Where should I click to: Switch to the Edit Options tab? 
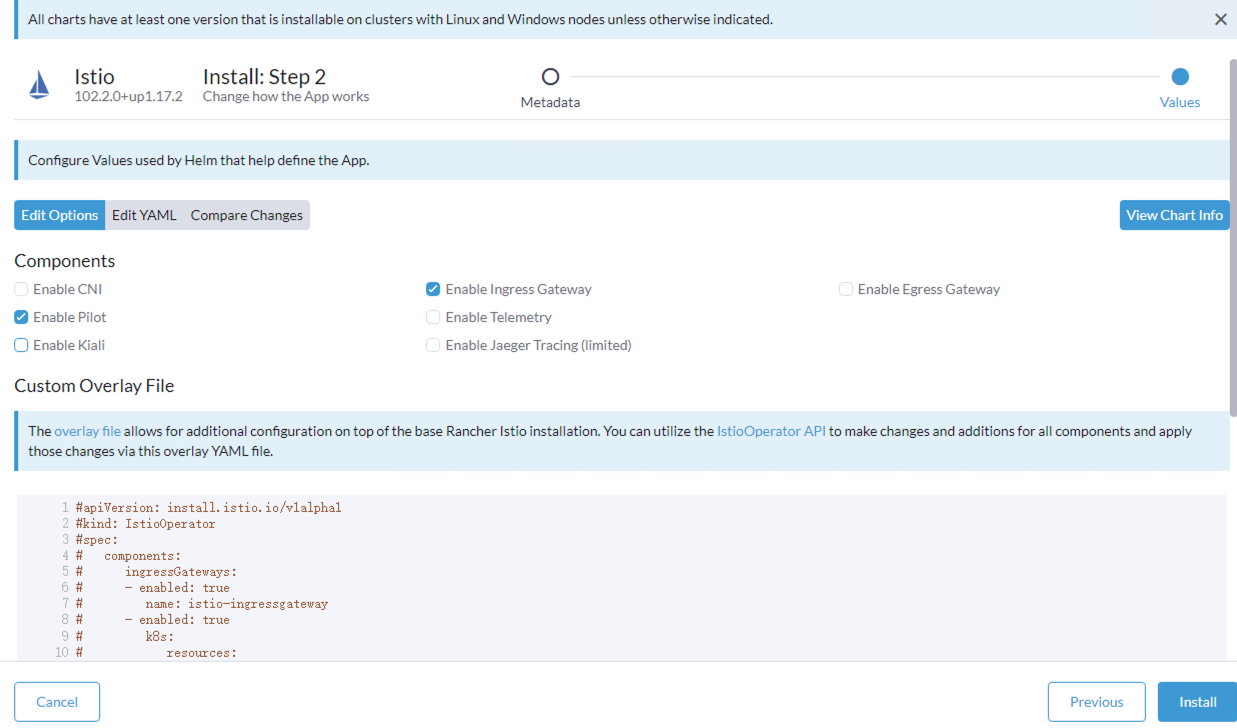coord(60,215)
